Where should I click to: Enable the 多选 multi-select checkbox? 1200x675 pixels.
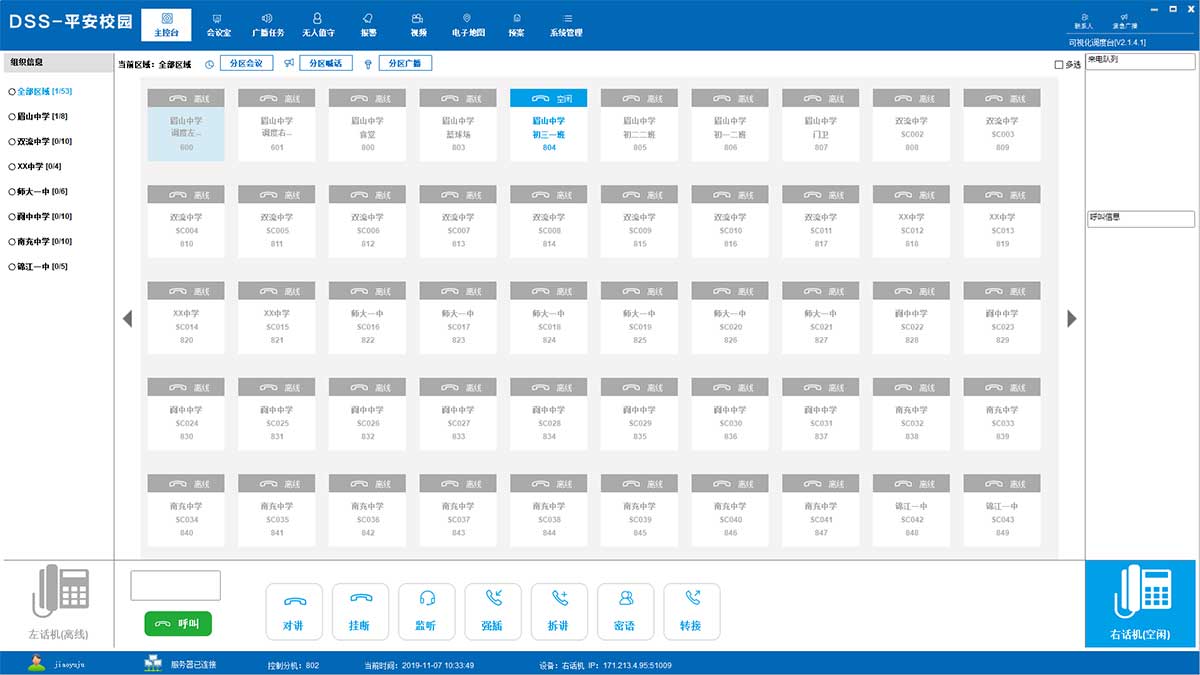point(1059,65)
